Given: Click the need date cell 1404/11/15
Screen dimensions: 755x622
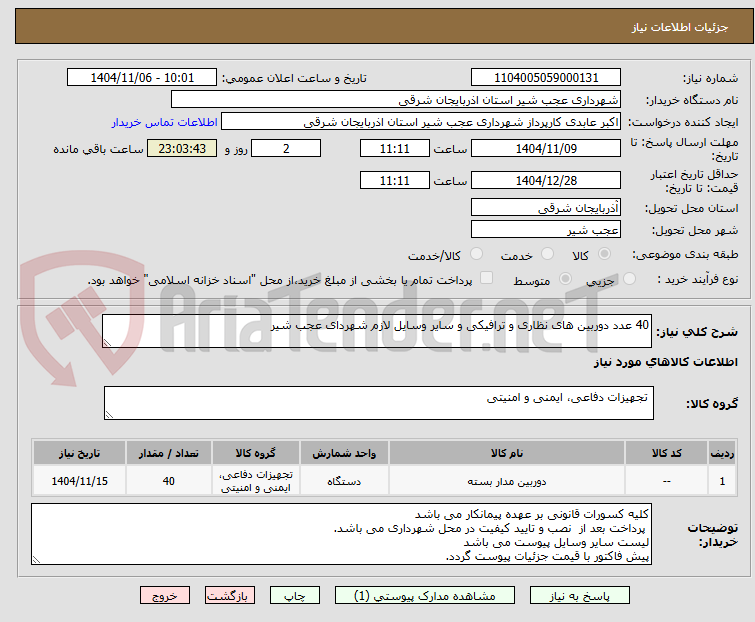Looking at the screenshot, I should click(79, 481).
